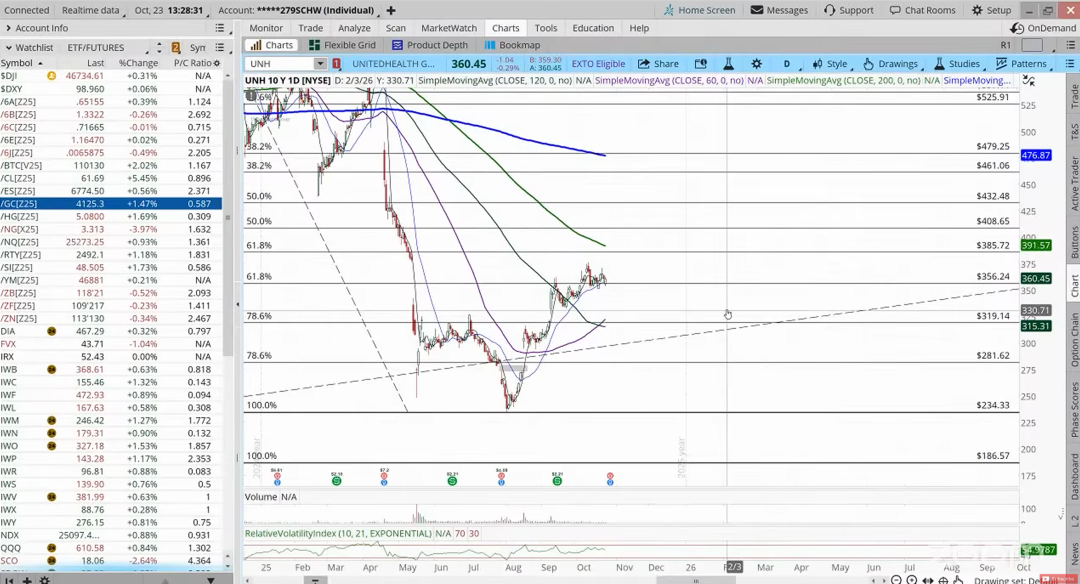This screenshot has height=584, width=1080.
Task: Open the Setup menu
Action: click(x=991, y=10)
